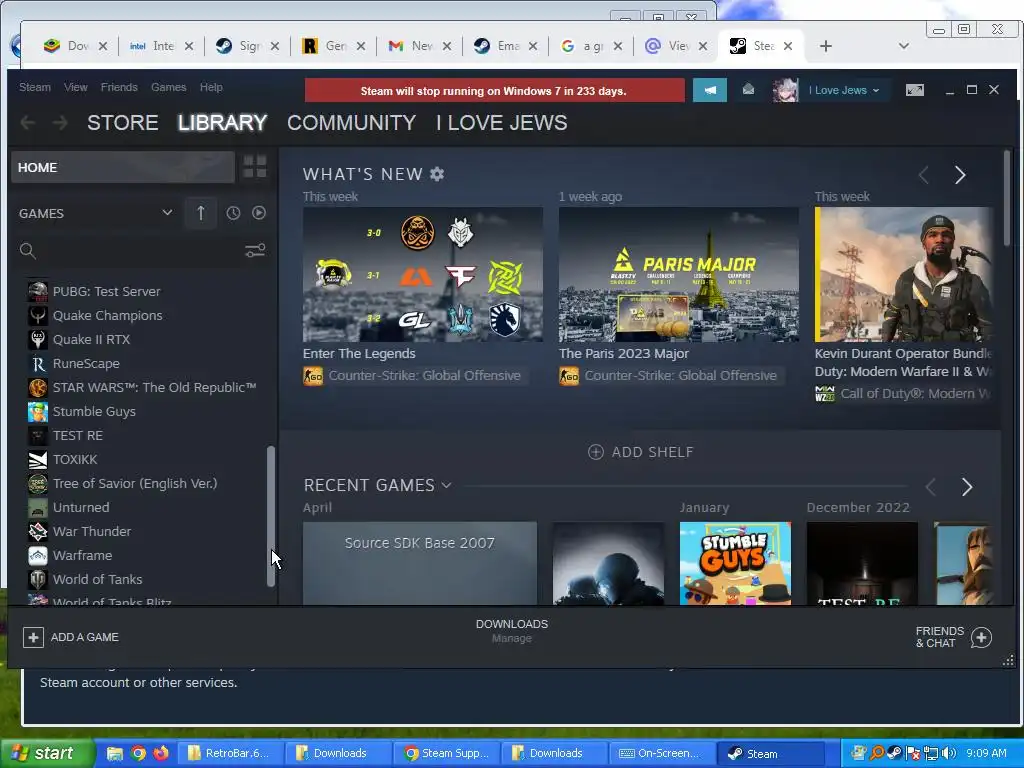Click the library search magnifier icon
This screenshot has height=768, width=1024.
(x=27, y=251)
